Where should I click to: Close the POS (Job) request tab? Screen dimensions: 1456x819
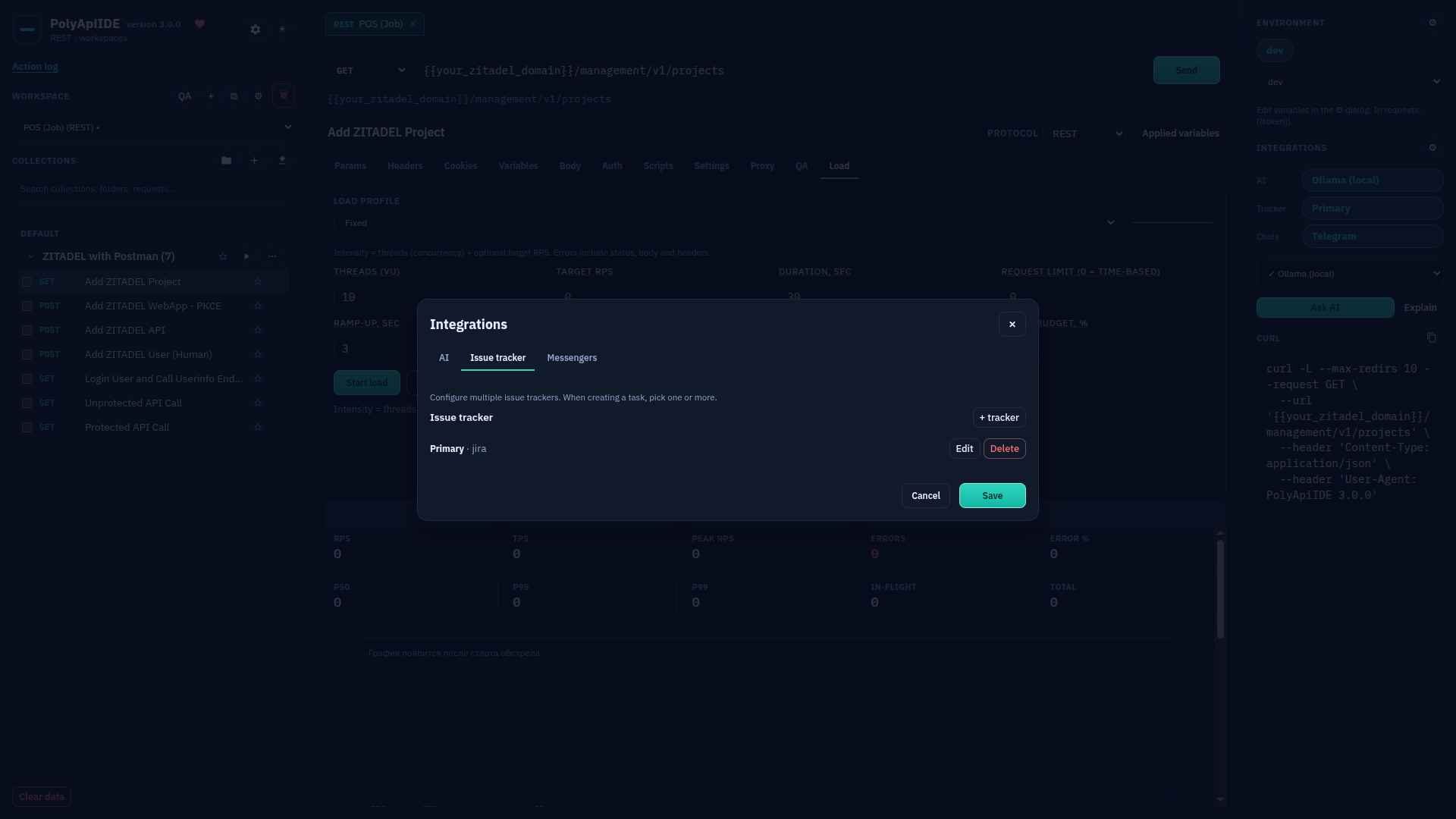pos(413,24)
